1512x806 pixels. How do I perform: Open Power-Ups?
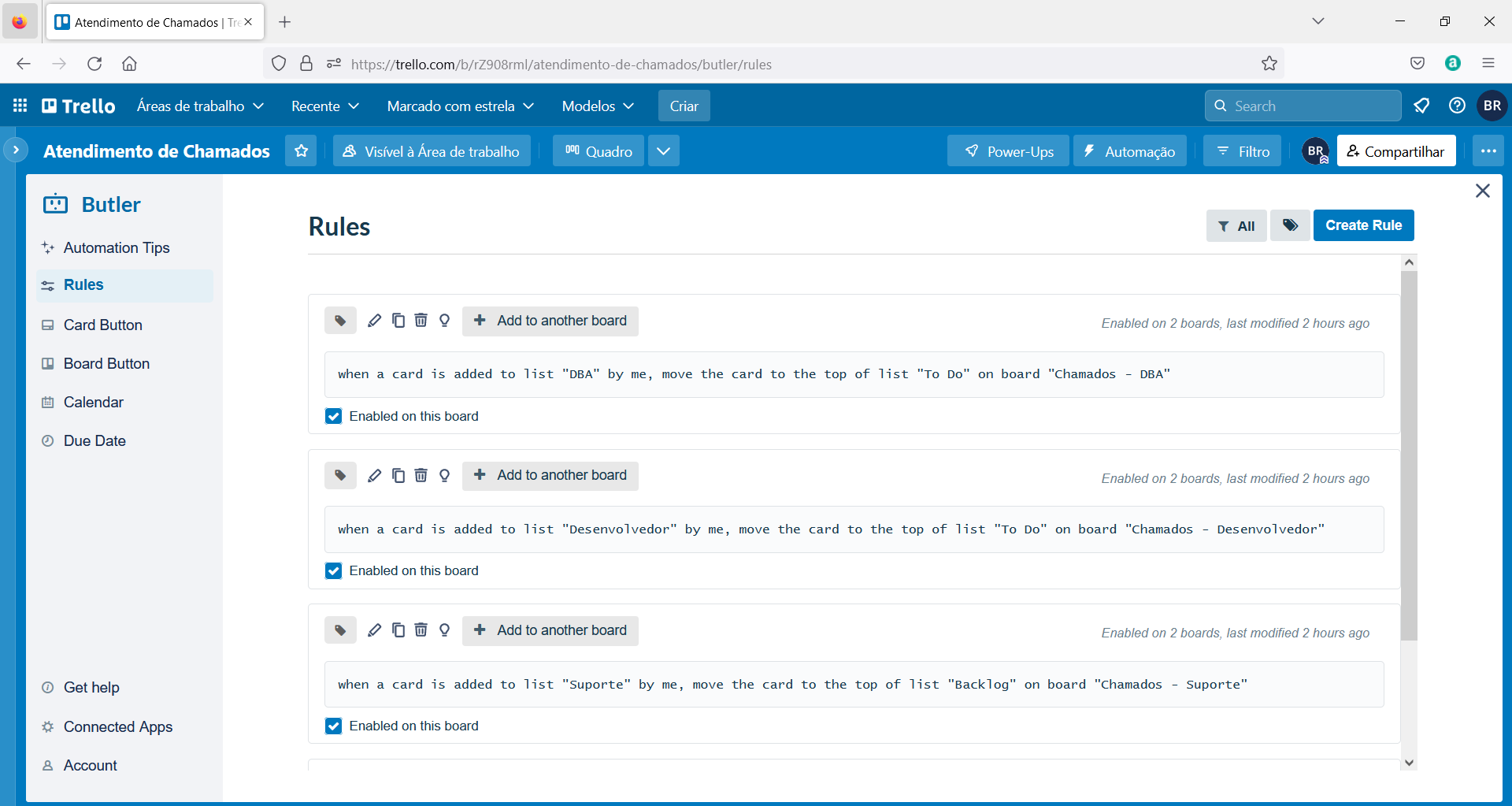point(1008,150)
